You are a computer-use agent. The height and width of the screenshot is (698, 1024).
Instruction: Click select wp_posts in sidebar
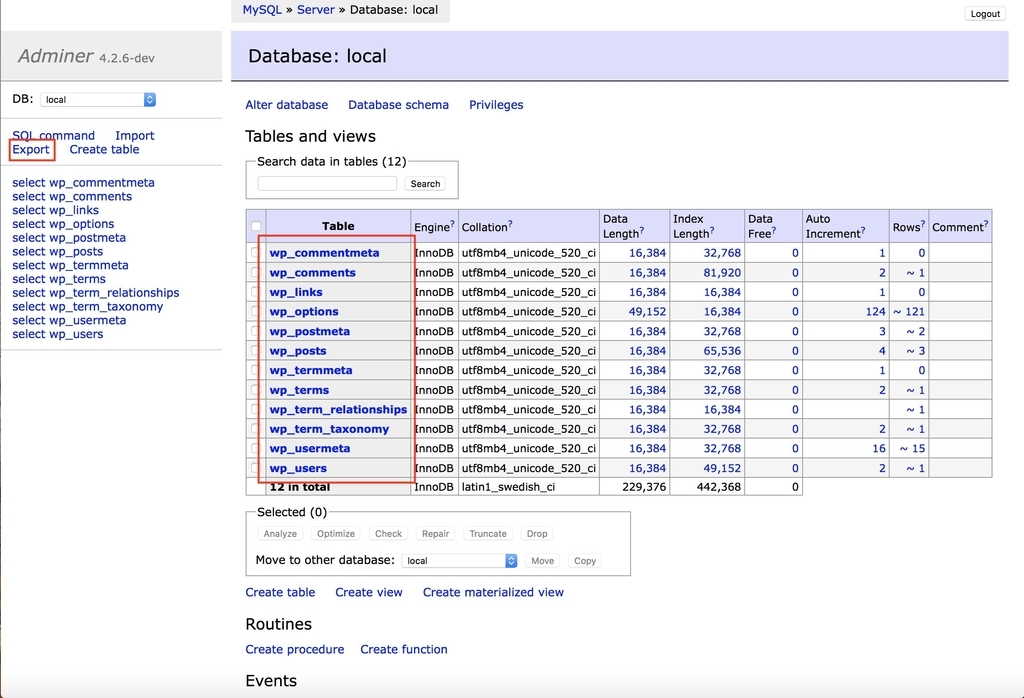click(57, 251)
